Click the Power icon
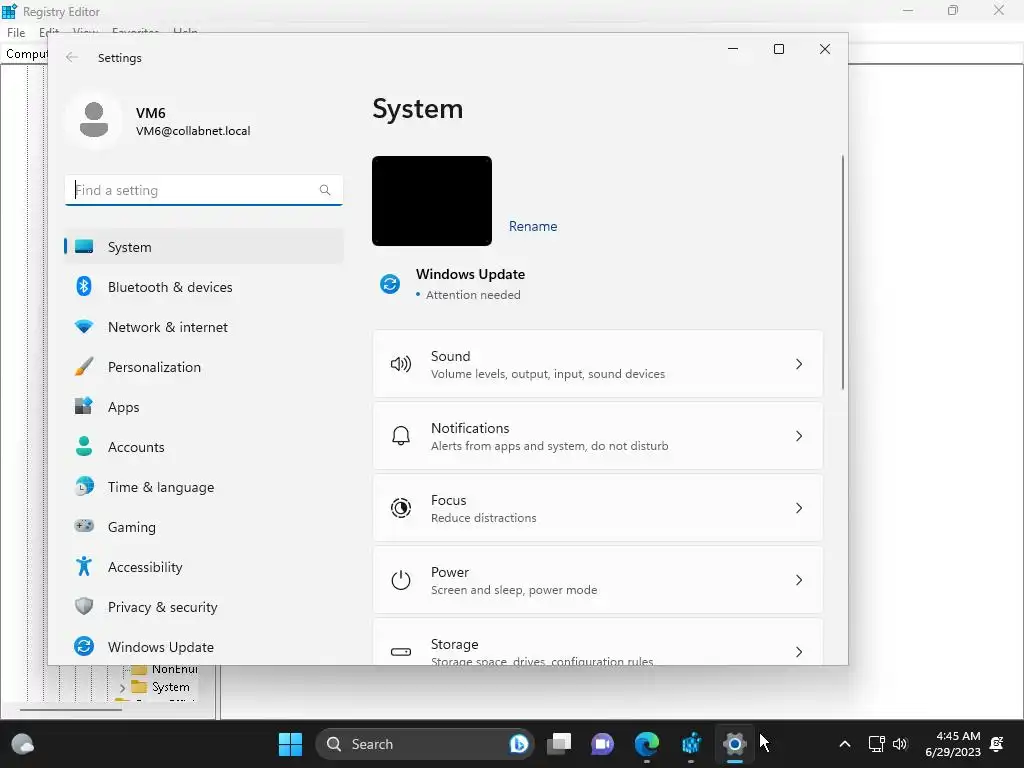 [x=400, y=580]
